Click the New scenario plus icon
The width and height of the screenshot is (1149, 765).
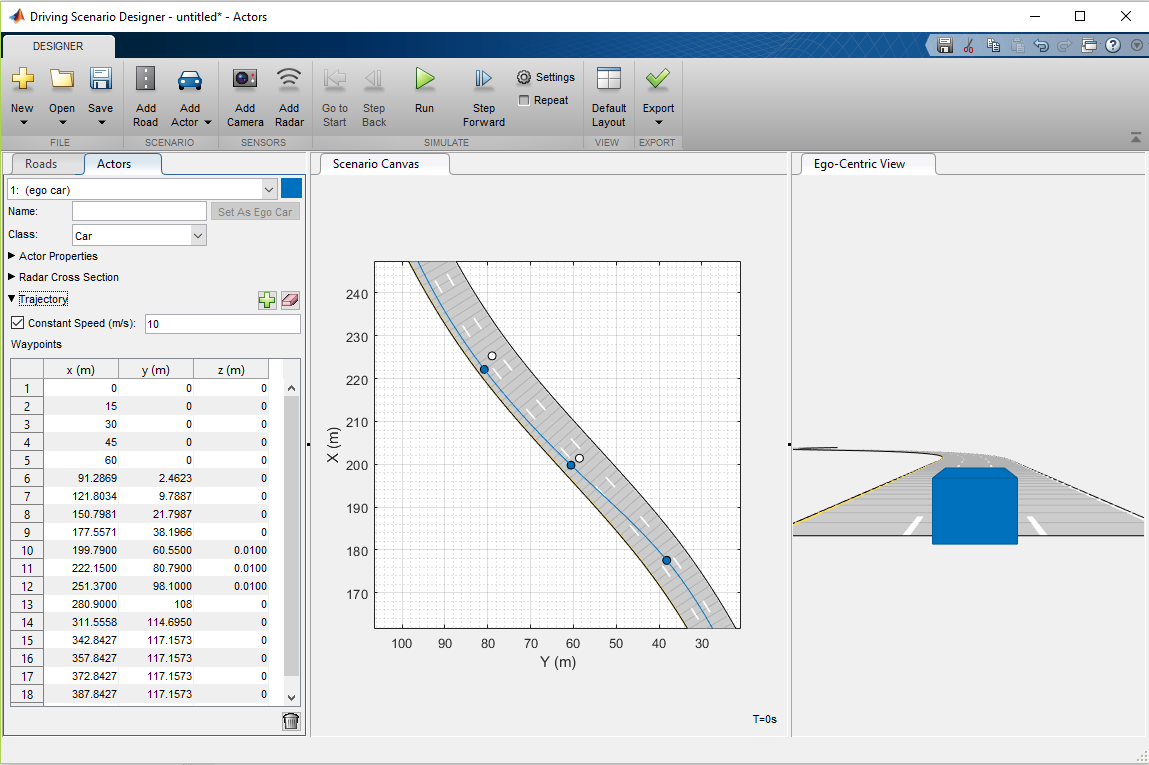23,78
